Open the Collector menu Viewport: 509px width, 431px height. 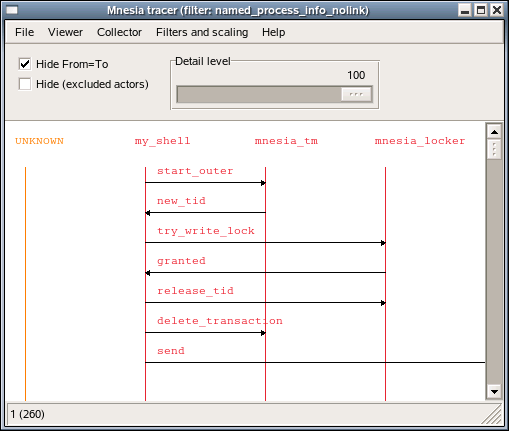(x=119, y=32)
